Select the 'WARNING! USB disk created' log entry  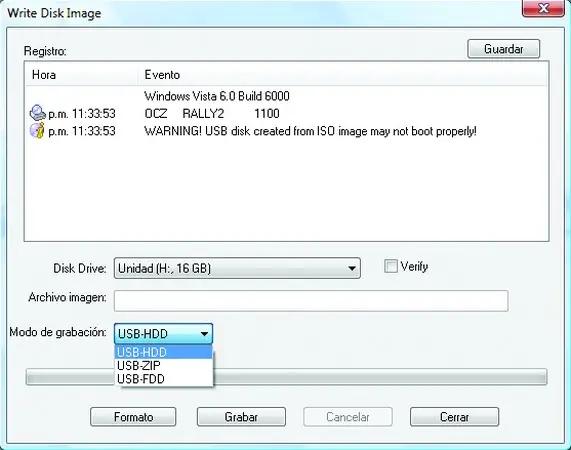[286, 131]
